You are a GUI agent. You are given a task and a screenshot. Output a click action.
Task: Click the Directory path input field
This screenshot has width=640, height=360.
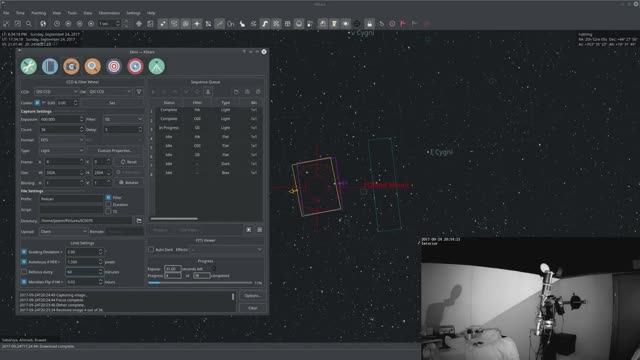(x=86, y=221)
